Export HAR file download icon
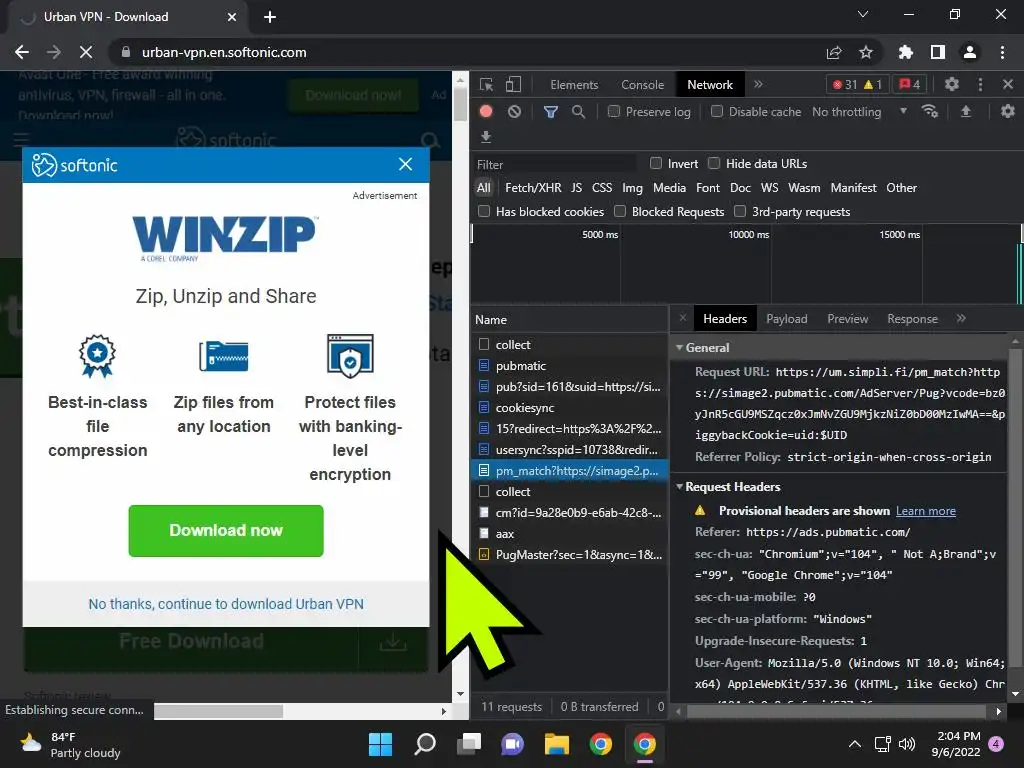The width and height of the screenshot is (1024, 768). point(486,136)
